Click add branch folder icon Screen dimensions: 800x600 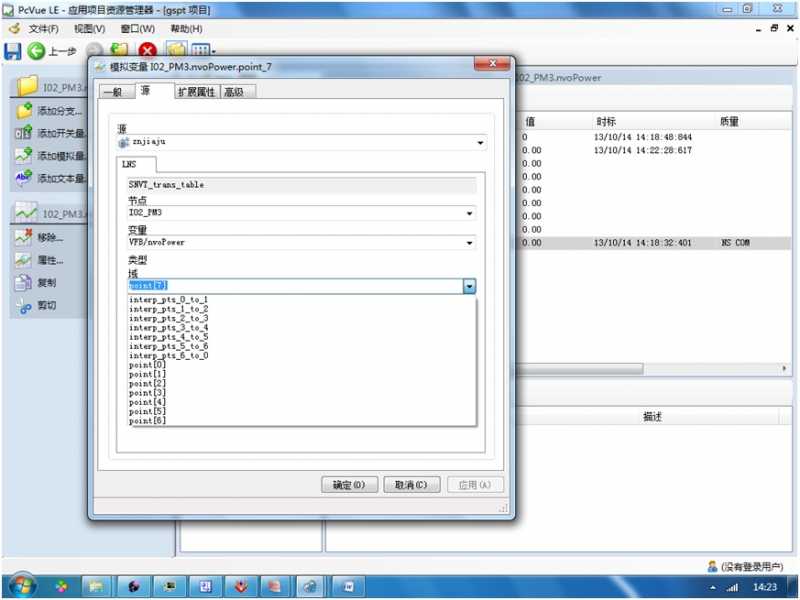[x=23, y=110]
